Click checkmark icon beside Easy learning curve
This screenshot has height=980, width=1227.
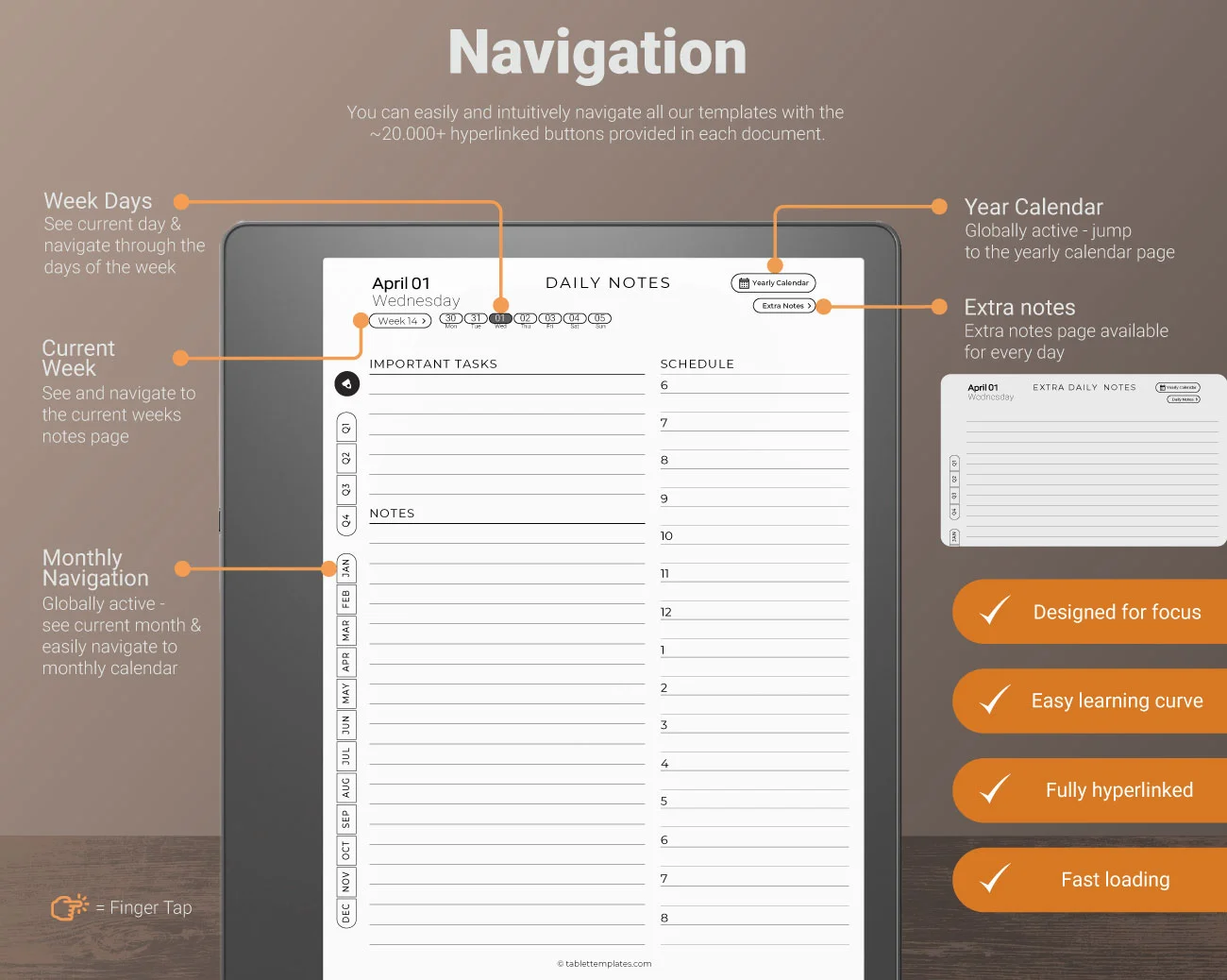tap(994, 700)
